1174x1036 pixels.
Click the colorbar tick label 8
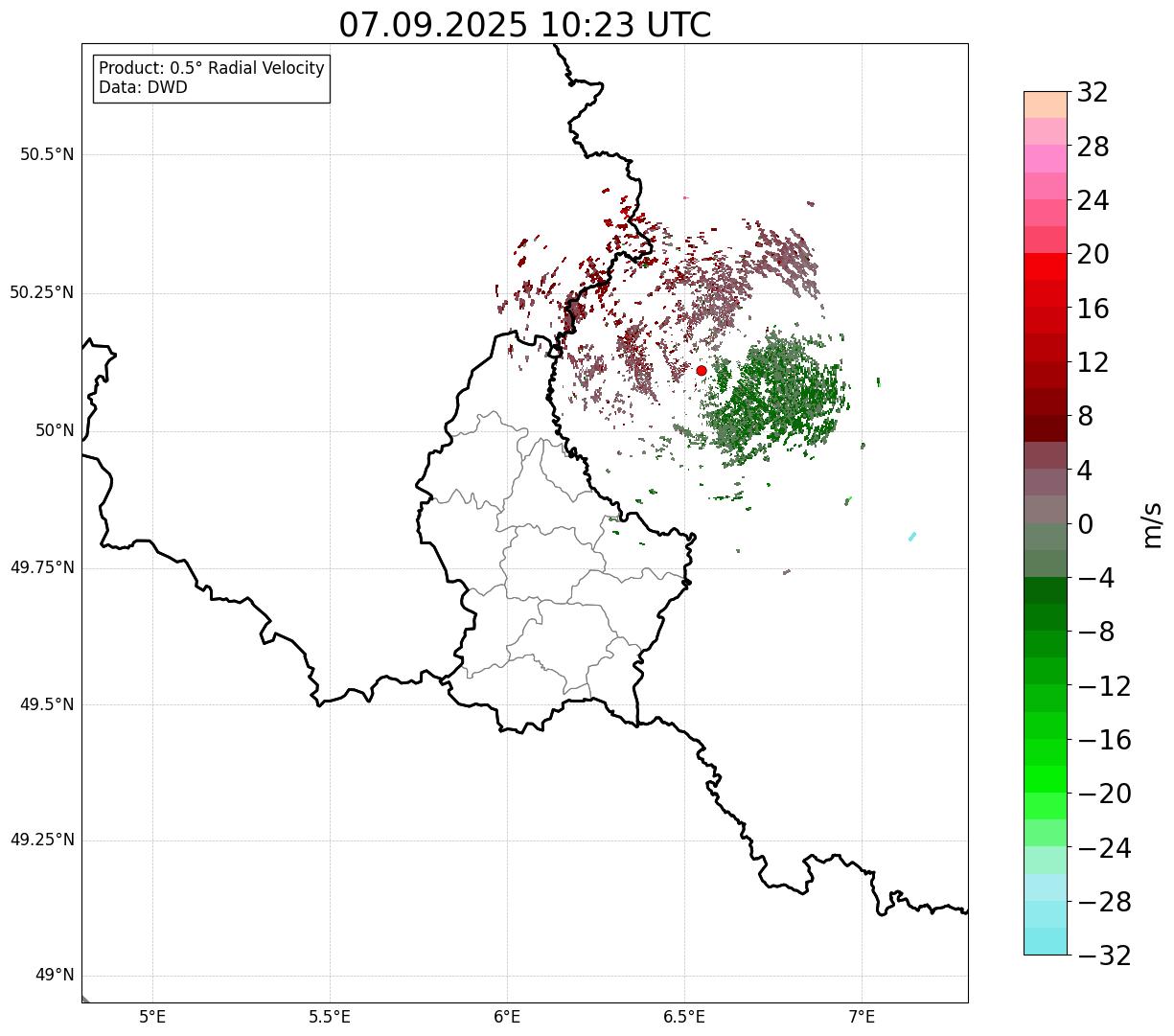(1085, 416)
